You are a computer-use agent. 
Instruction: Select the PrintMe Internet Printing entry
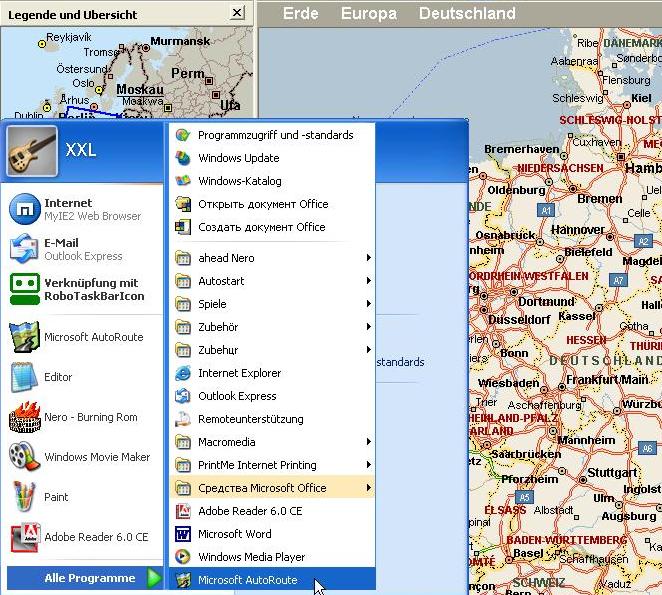pos(272,465)
